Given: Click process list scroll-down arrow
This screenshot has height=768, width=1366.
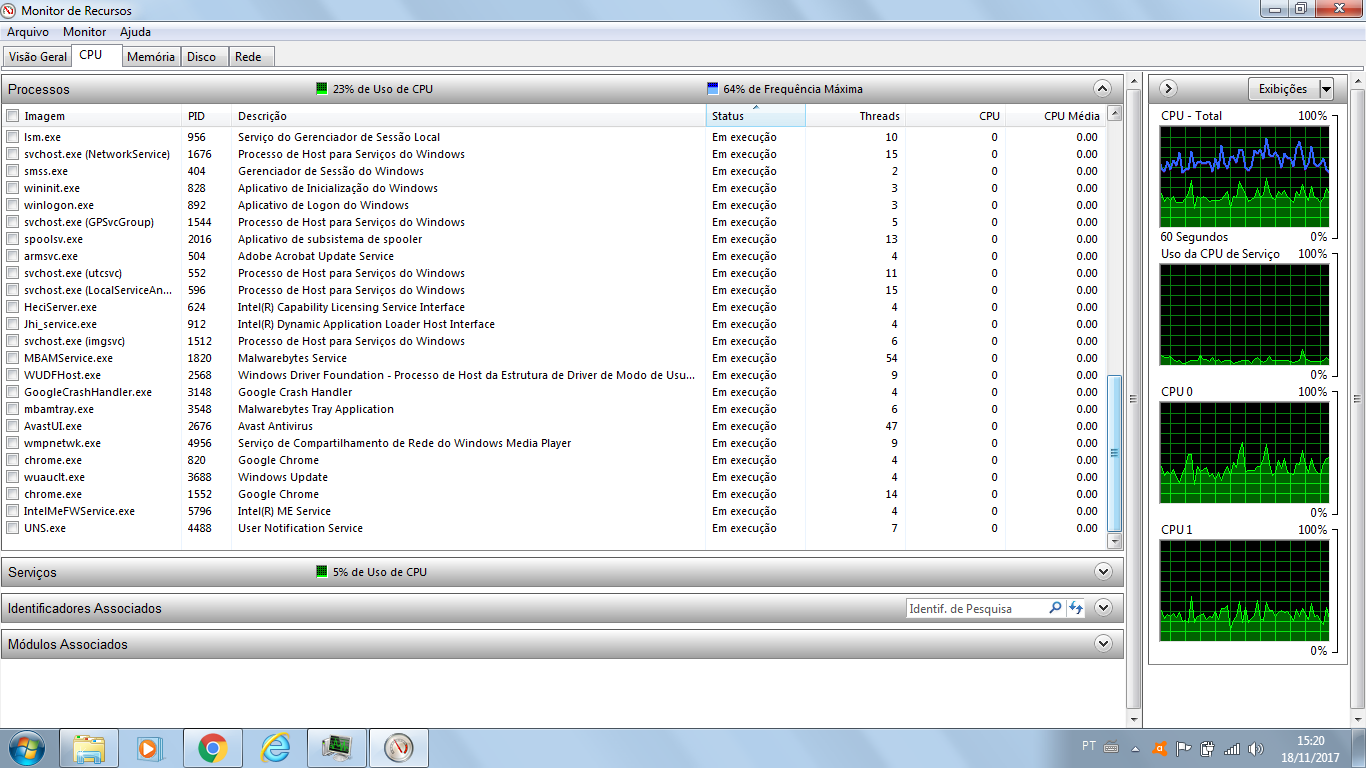Looking at the screenshot, I should (x=1115, y=541).
